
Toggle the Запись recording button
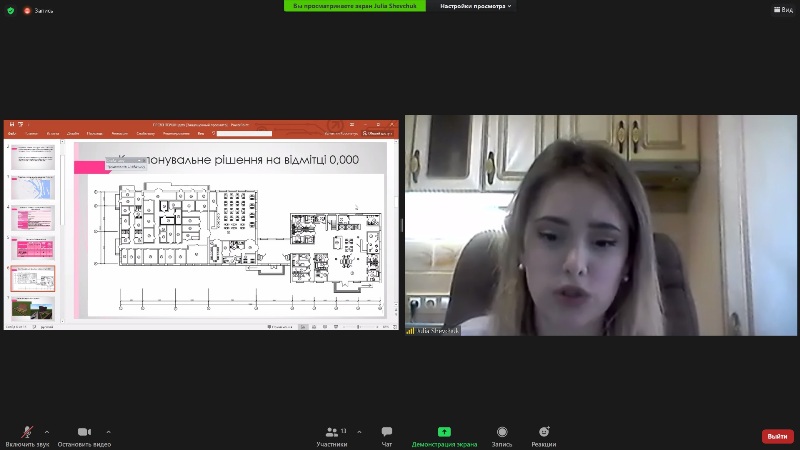click(x=502, y=436)
